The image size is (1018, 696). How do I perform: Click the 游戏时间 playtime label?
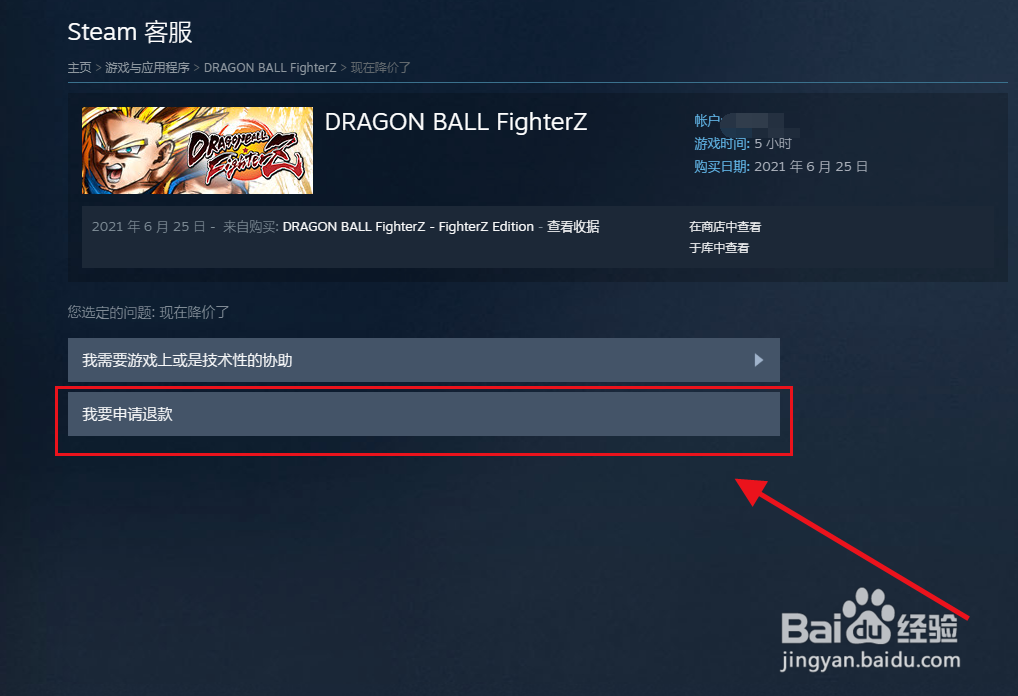pos(721,143)
